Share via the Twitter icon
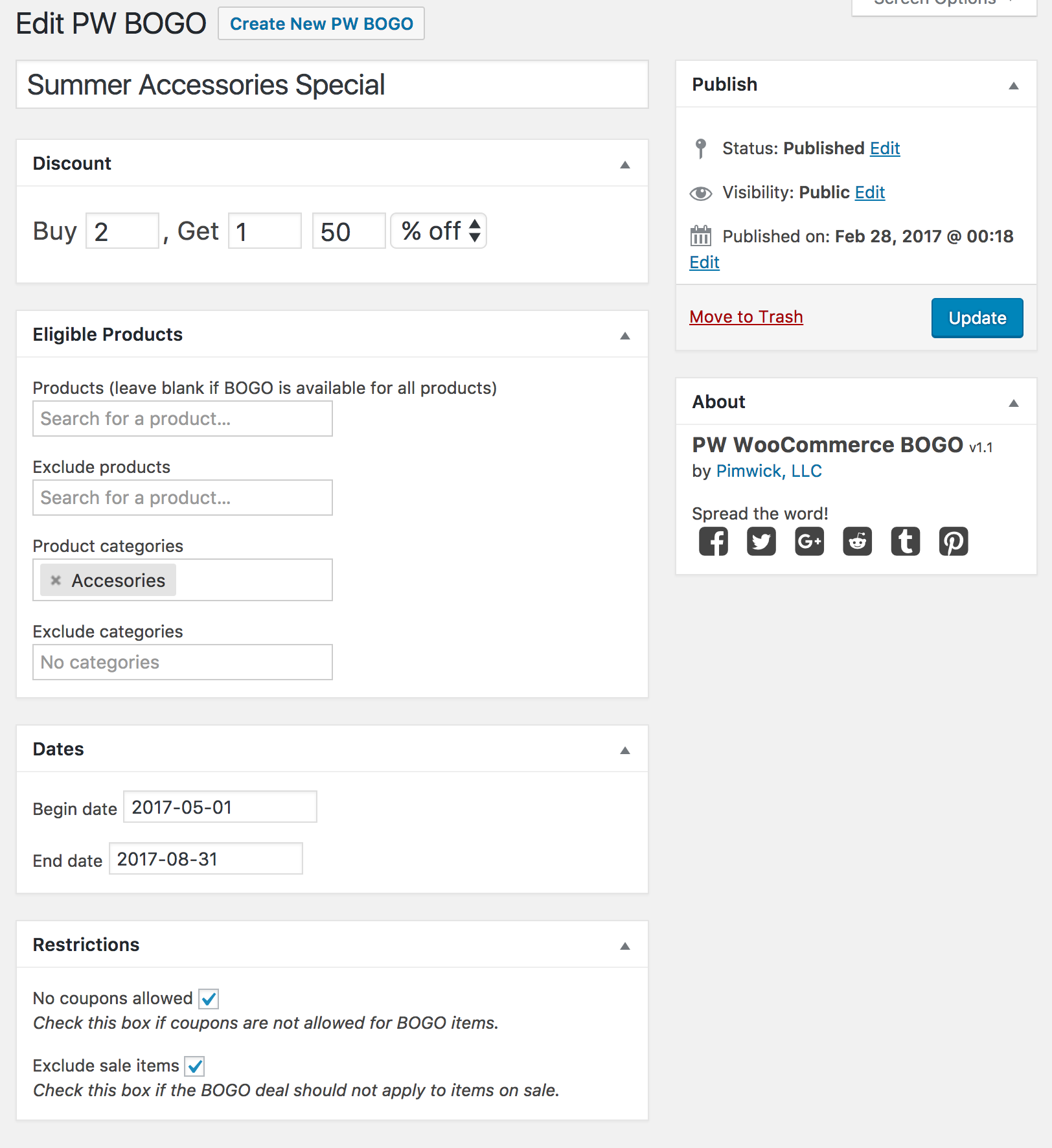Image resolution: width=1052 pixels, height=1148 pixels. pyautogui.click(x=761, y=541)
